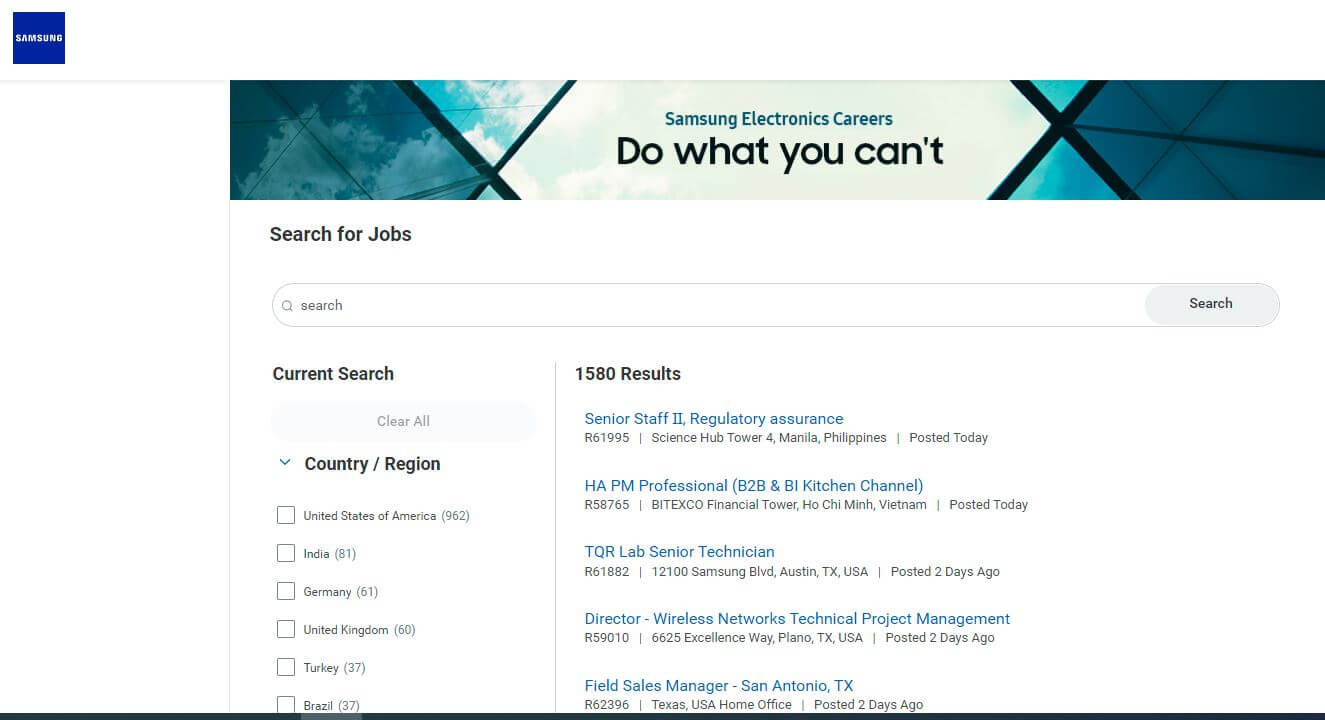Enable the India country filter
Viewport: 1325px width, 720px height.
click(286, 553)
